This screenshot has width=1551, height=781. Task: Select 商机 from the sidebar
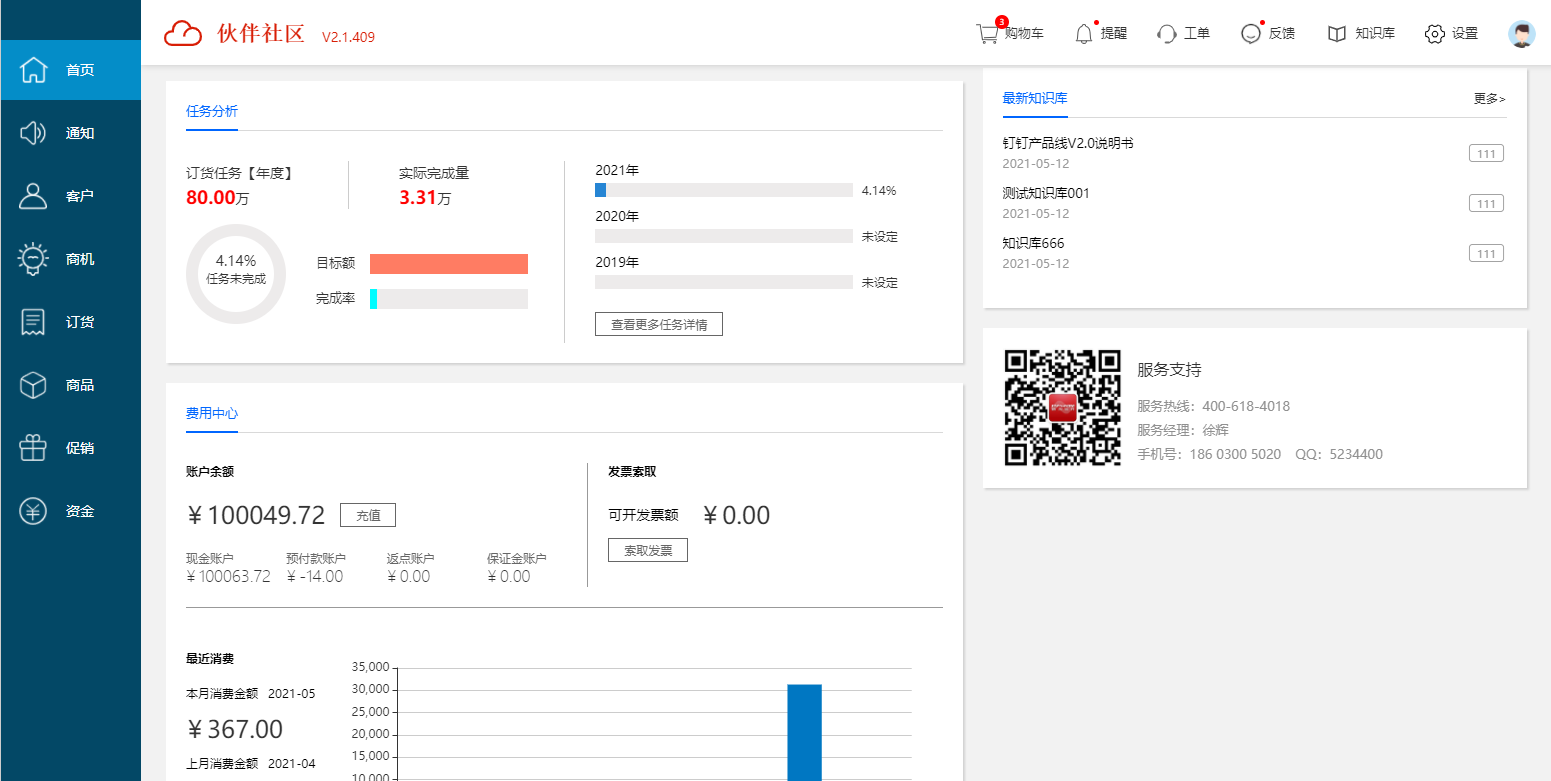click(70, 259)
